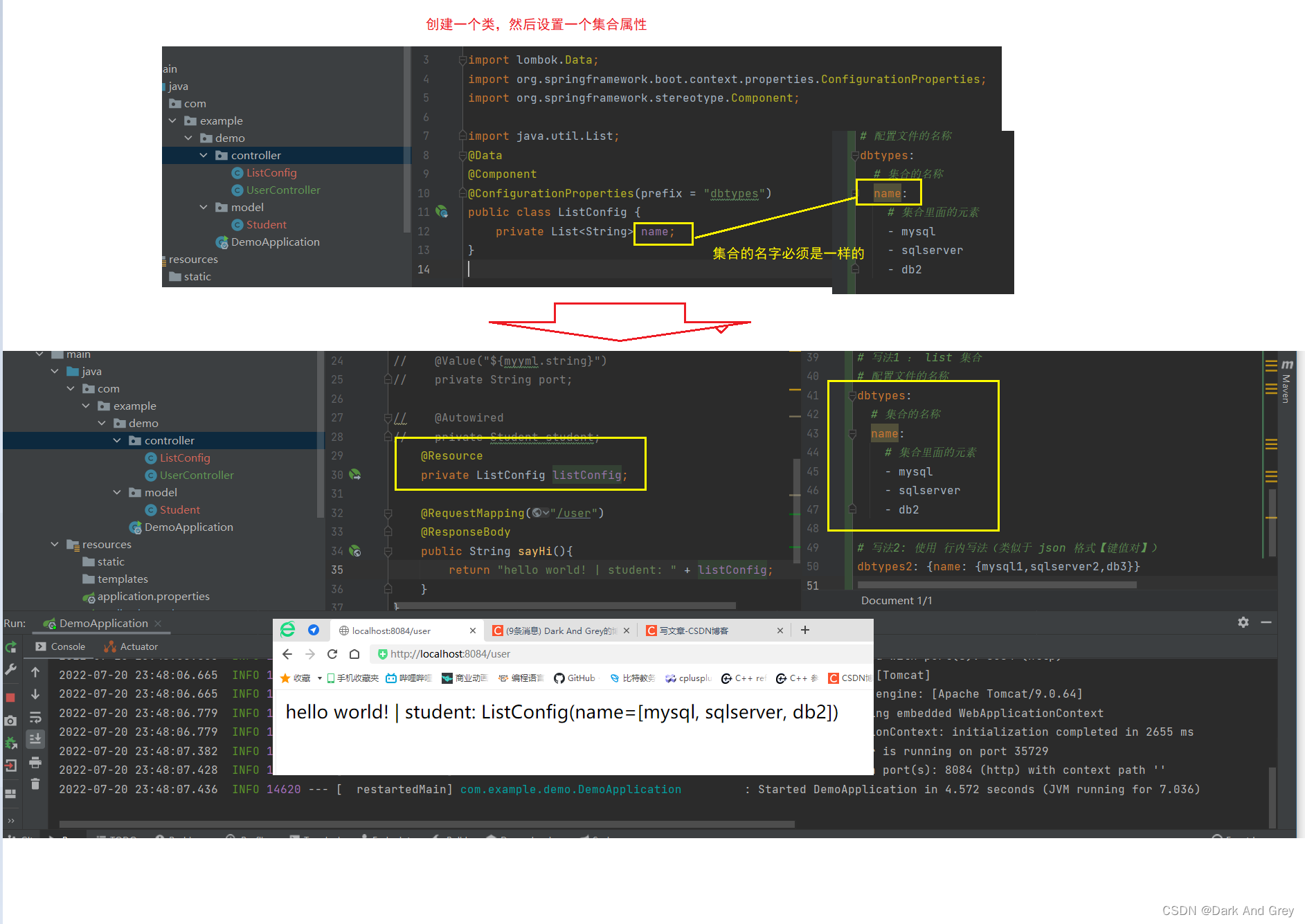
Task: Click the YAML editor horizontal scrollbar
Action: (997, 586)
